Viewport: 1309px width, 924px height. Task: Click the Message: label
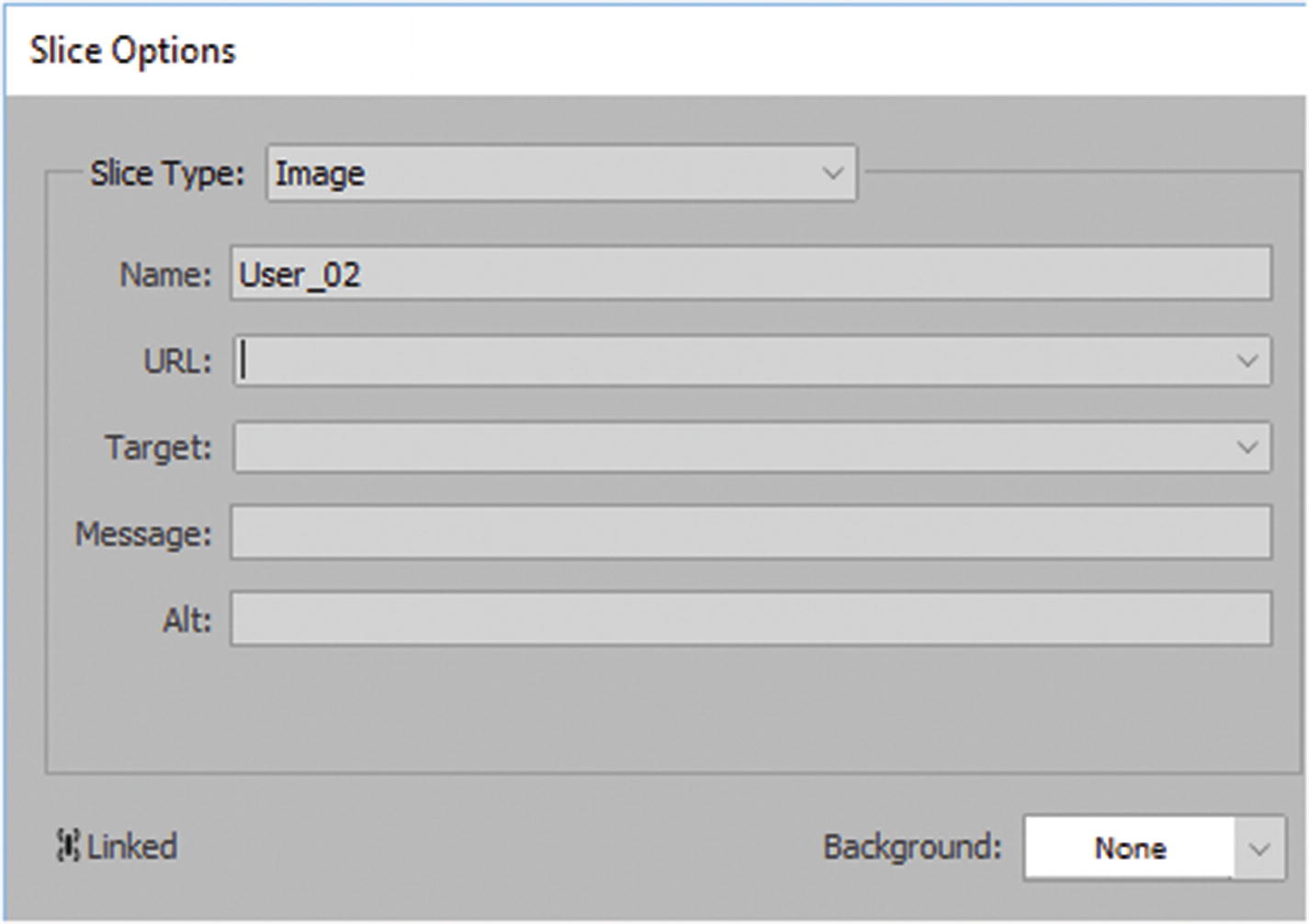click(142, 533)
